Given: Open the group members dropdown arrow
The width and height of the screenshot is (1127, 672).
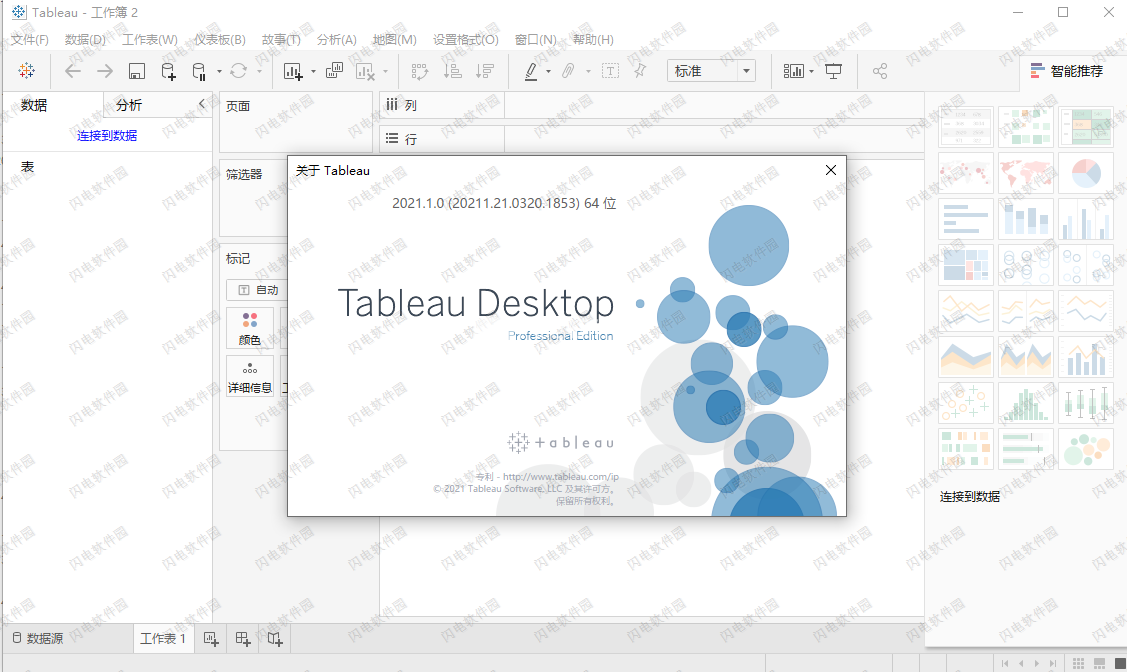Looking at the screenshot, I should click(588, 71).
